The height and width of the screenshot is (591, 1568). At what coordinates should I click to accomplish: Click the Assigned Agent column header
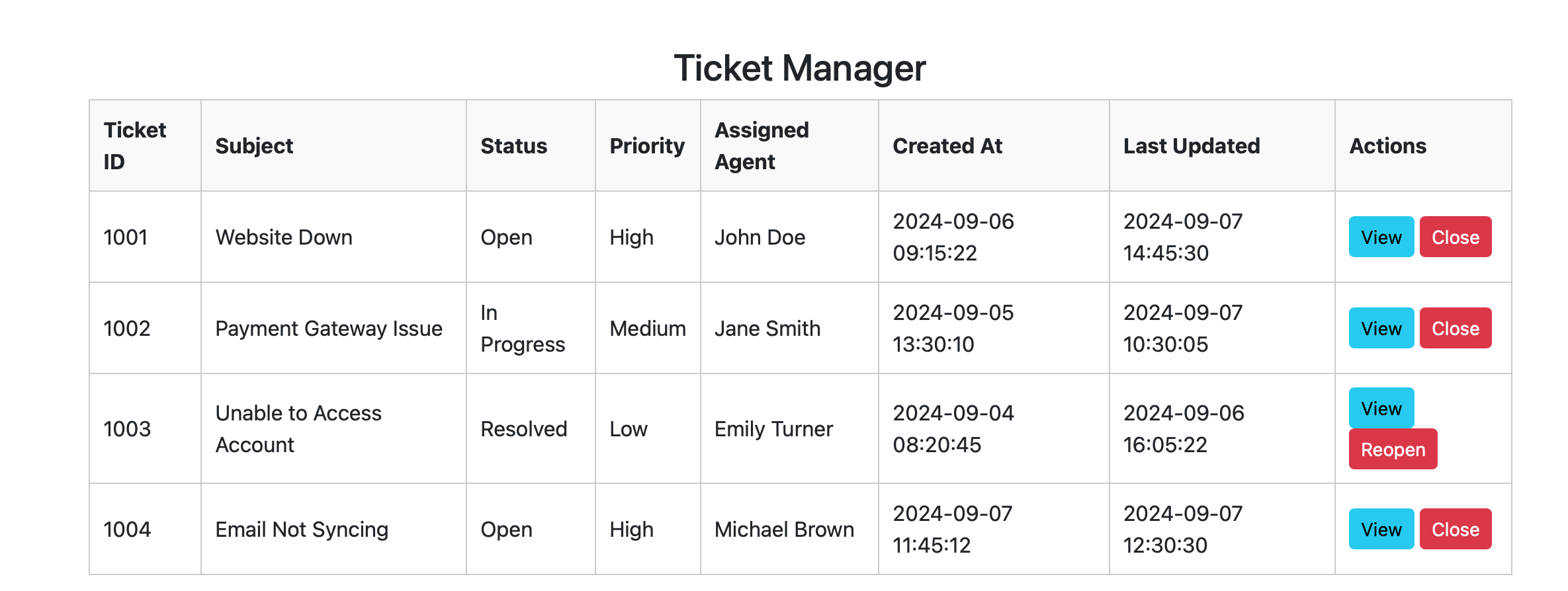point(762,145)
